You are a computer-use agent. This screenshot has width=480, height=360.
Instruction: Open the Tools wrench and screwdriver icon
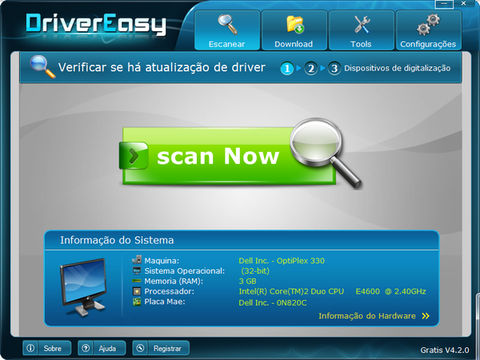tap(362, 24)
